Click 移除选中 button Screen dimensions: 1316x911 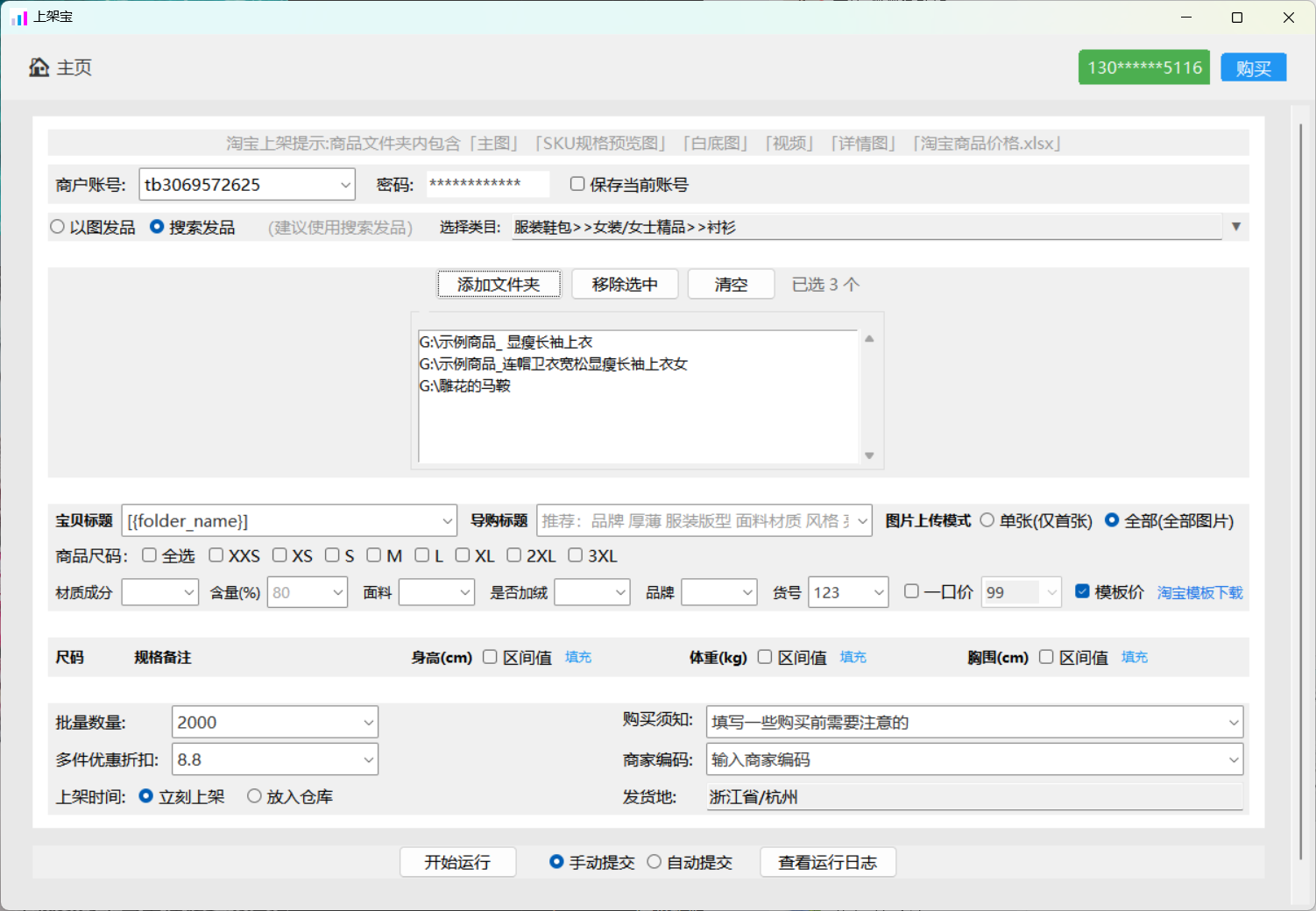click(x=625, y=285)
